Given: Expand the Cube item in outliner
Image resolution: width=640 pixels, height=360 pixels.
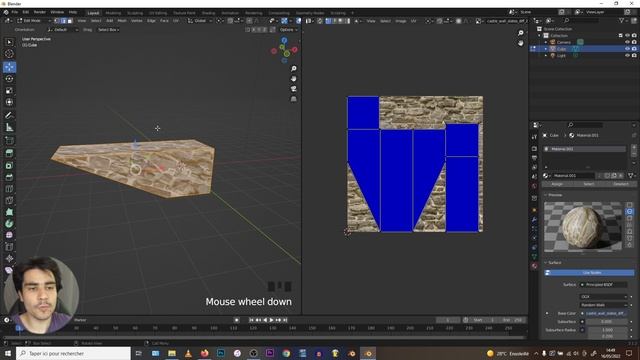Looking at the screenshot, I should (x=546, y=49).
